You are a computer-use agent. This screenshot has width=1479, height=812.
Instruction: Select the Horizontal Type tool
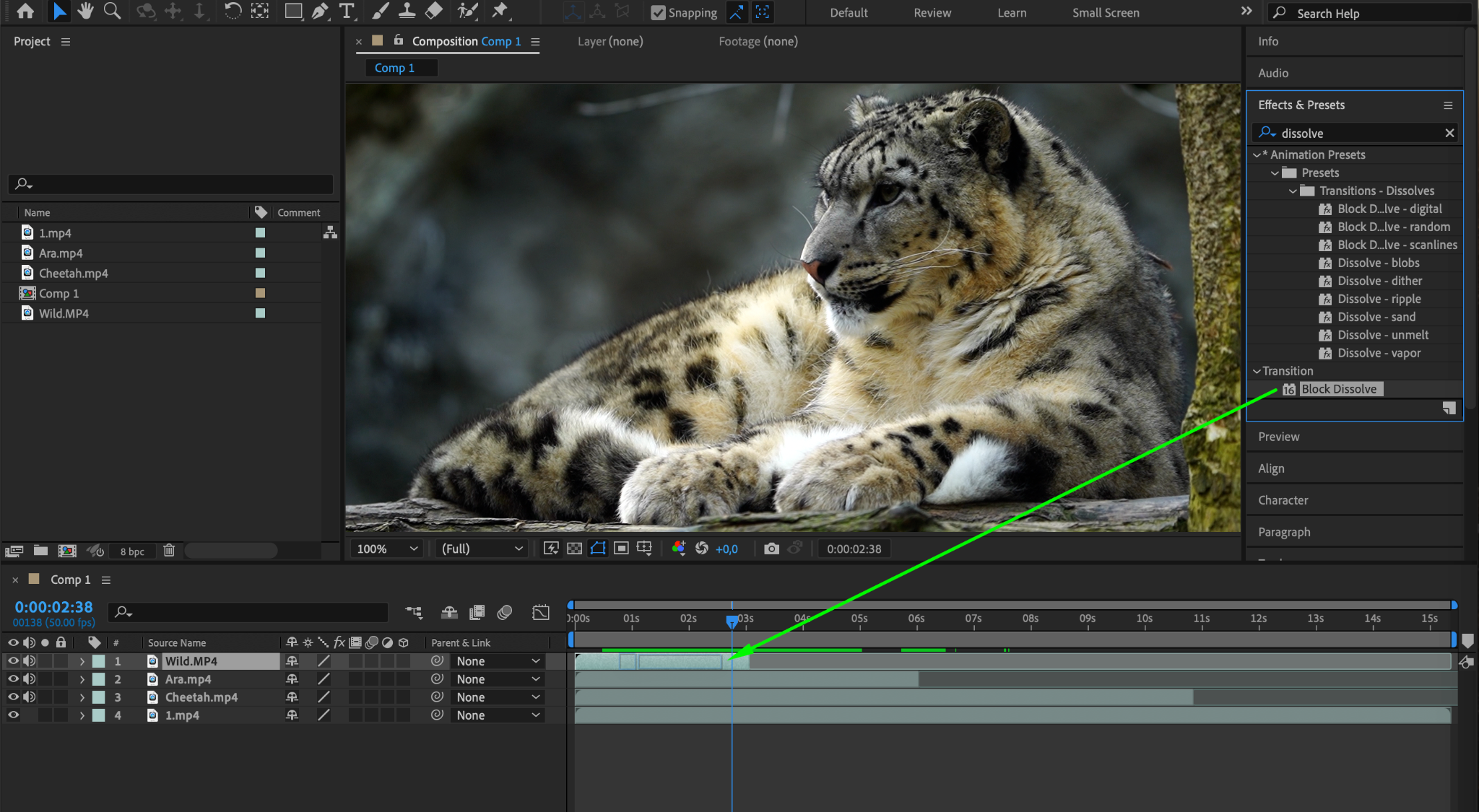[347, 11]
